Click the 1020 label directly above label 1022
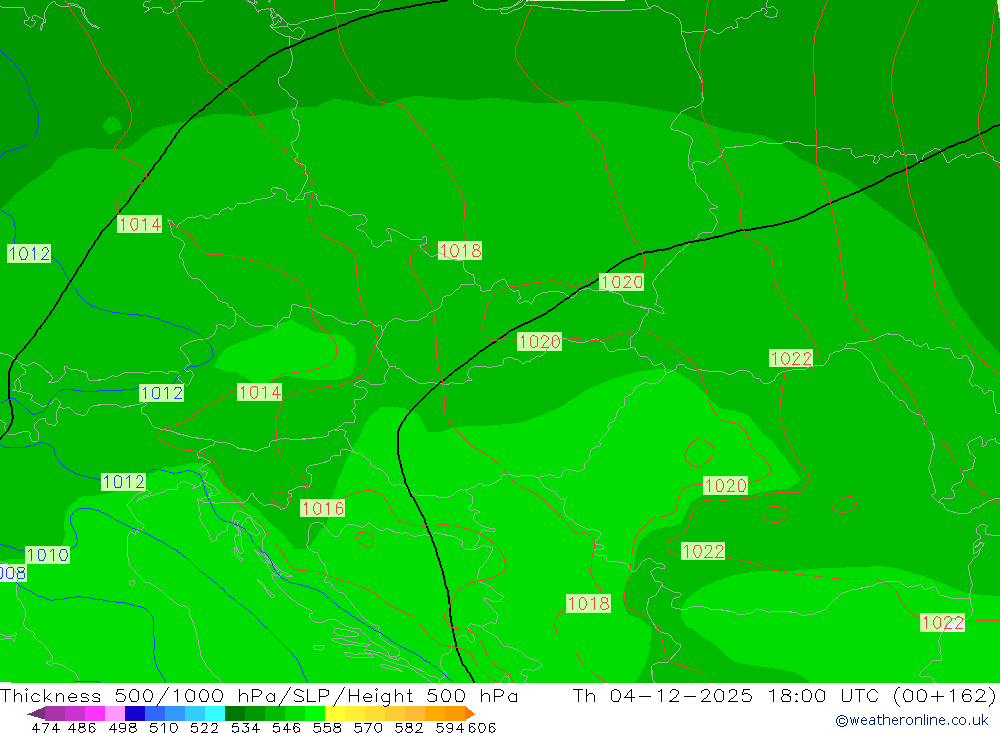This screenshot has height=733, width=1000. pos(725,485)
